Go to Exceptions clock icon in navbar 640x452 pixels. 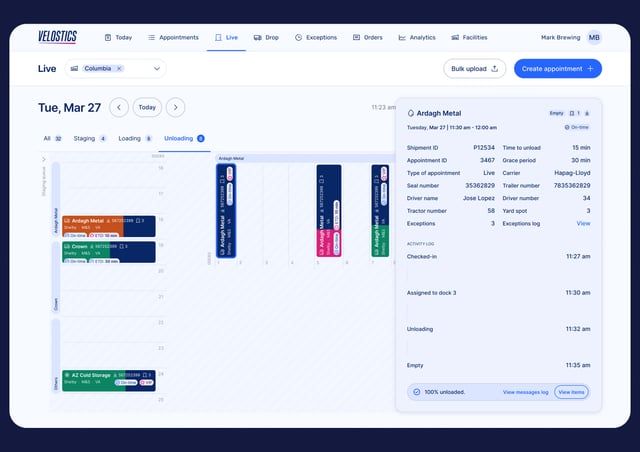click(298, 38)
